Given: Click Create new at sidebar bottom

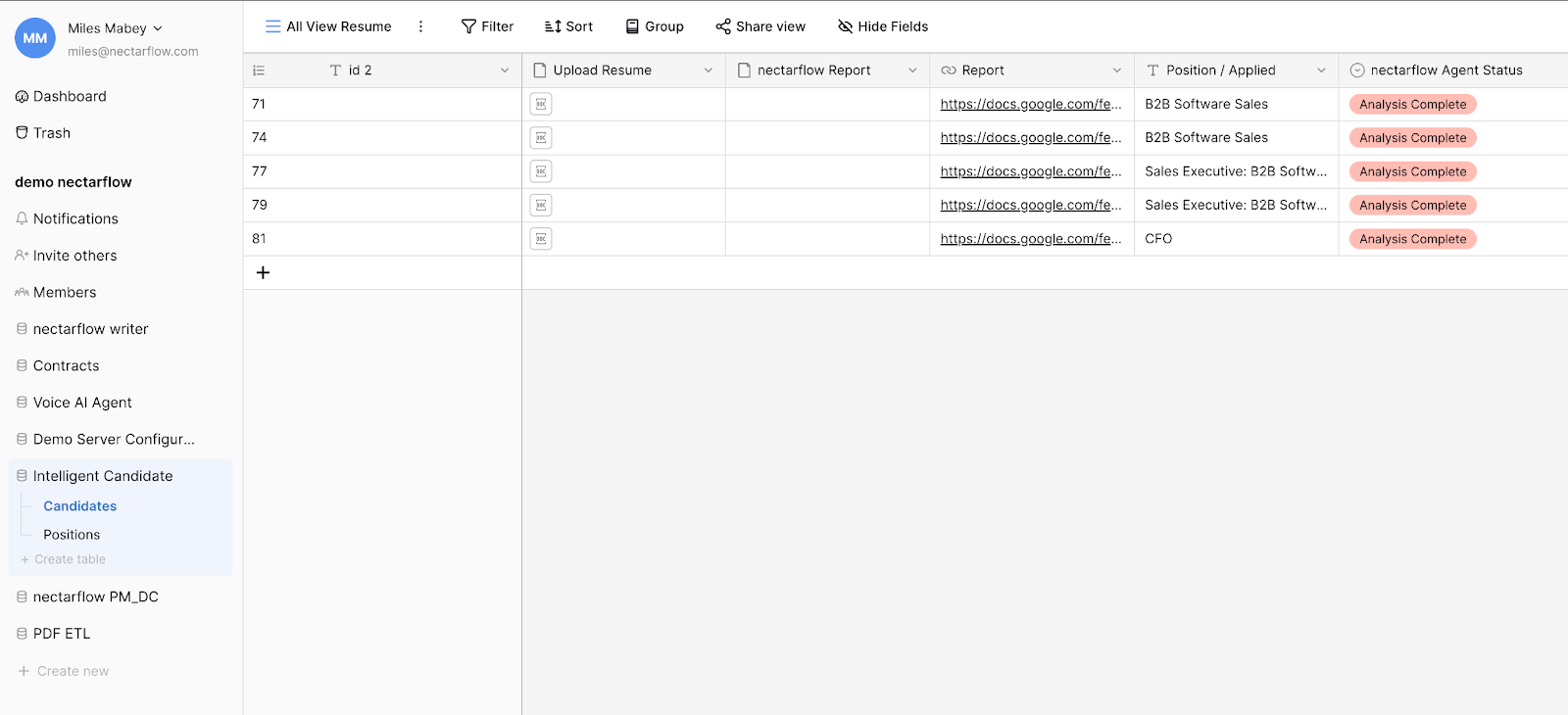Looking at the screenshot, I should click(64, 671).
